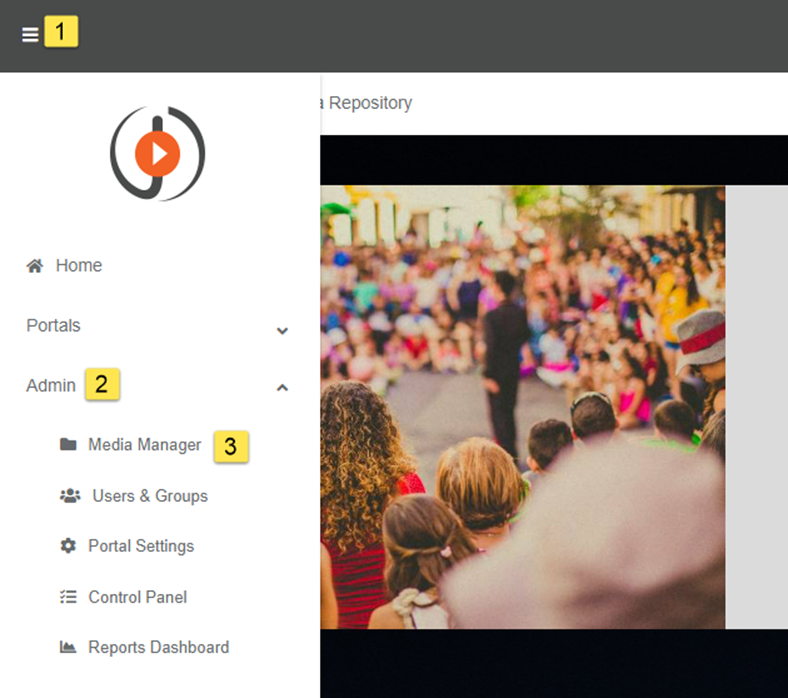Open the Reports Dashboard entry
The image size is (788, 698).
click(159, 647)
